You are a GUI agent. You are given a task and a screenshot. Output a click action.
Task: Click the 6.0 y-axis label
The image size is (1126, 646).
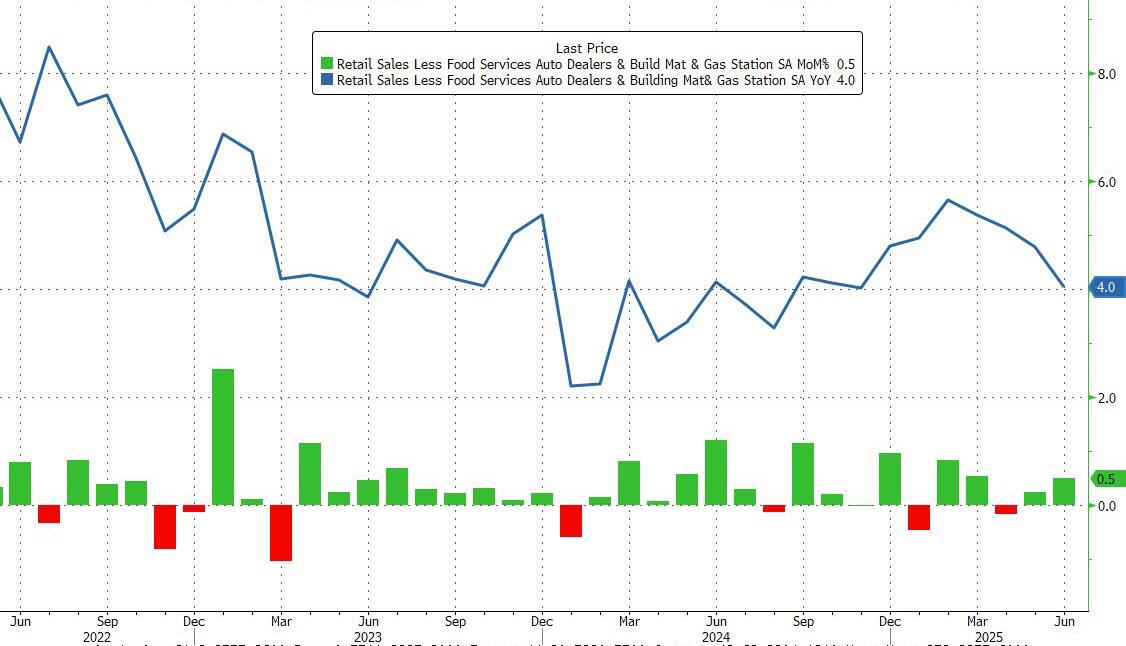pos(1107,182)
